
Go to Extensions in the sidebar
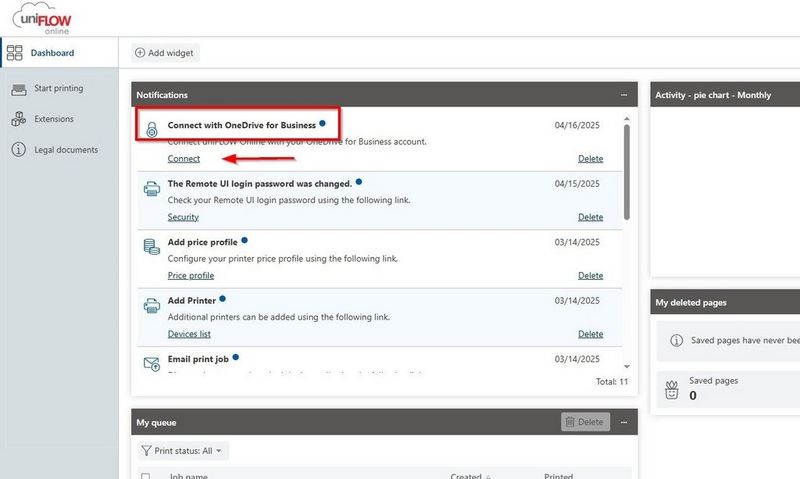click(53, 119)
